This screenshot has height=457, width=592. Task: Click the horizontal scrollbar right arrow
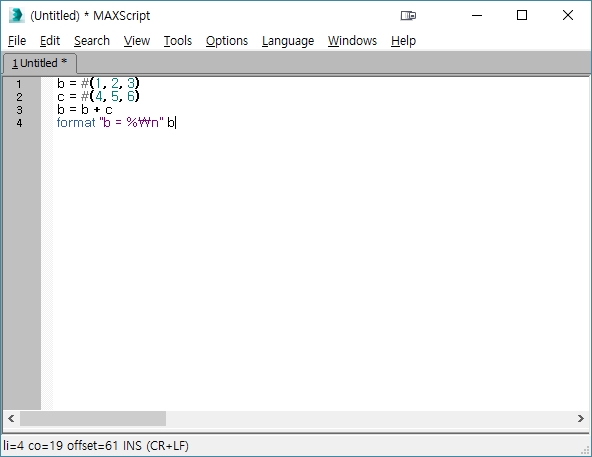[581, 418]
